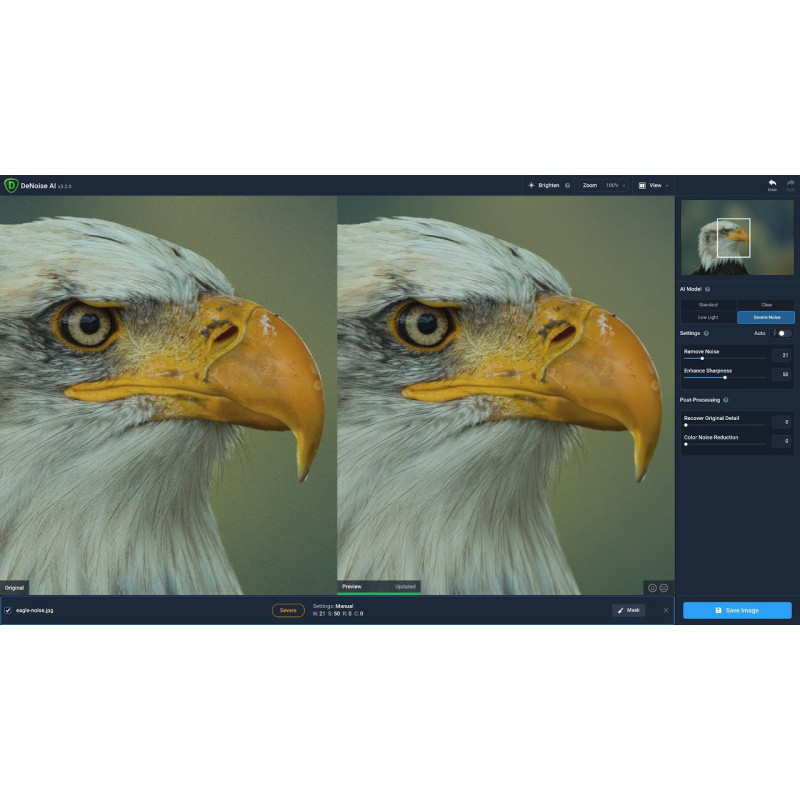
Task: Click the happy face rating icon
Action: click(653, 588)
